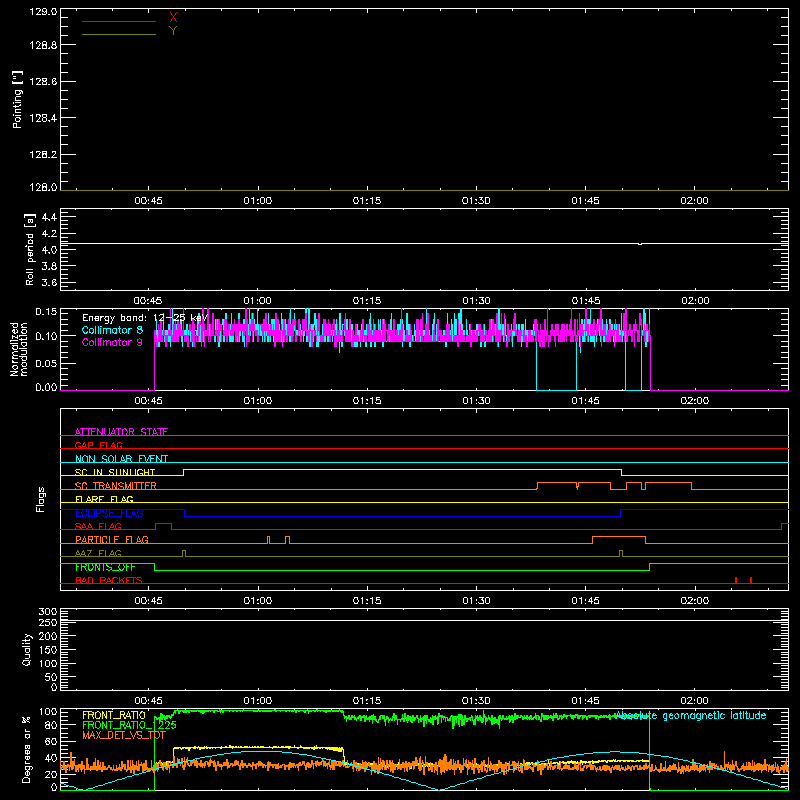Select the Quality axis title
The height and width of the screenshot is (800, 800).
[27, 649]
